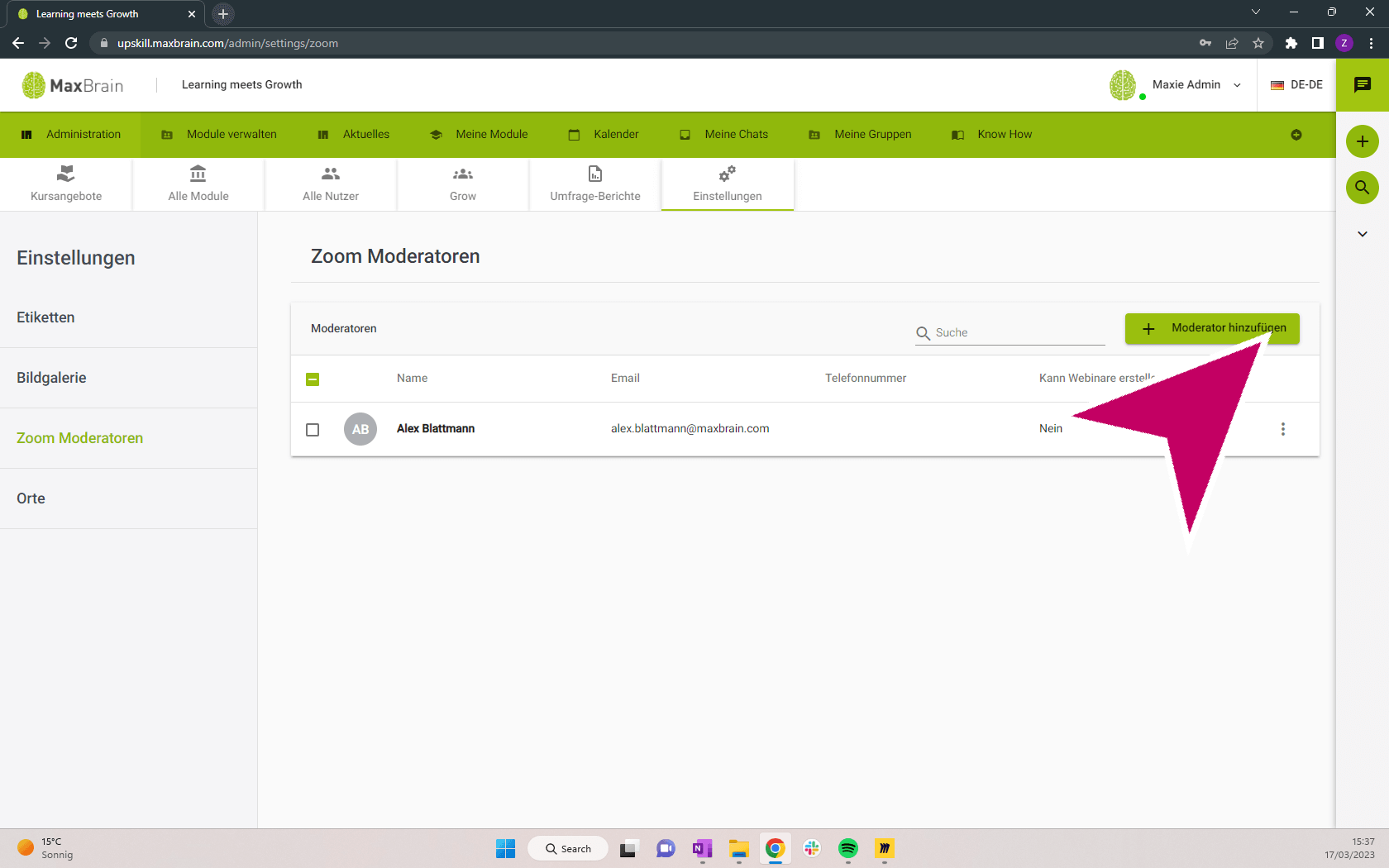Click the browser back arrow
The image size is (1389, 868).
18,43
